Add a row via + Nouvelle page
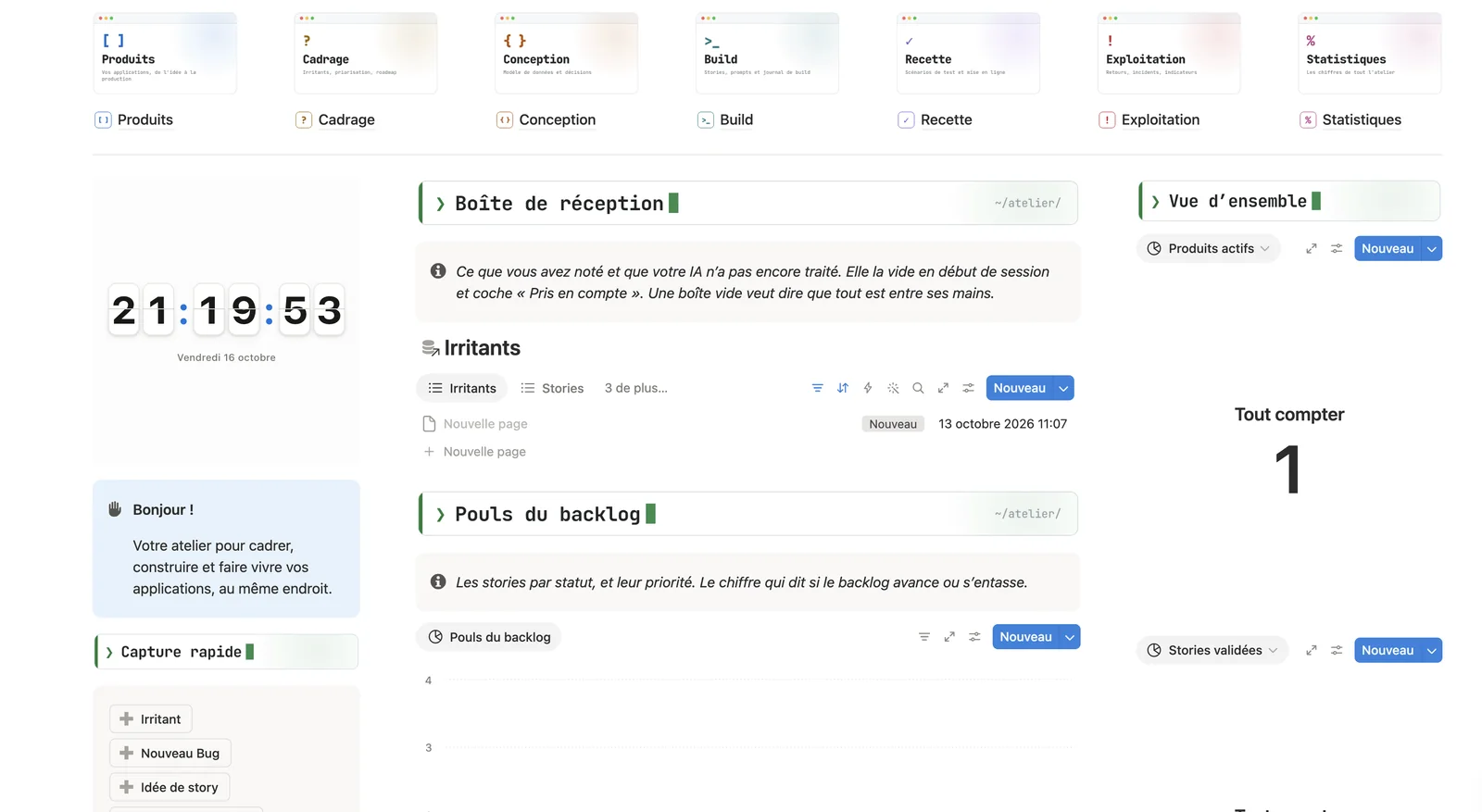This screenshot has height=812, width=1482. tap(475, 452)
